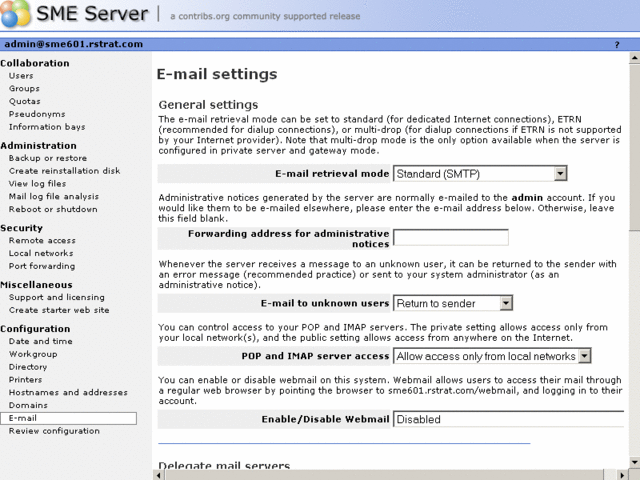The image size is (640, 480).
Task: Click the vertical scrollbar up arrow
Action: point(634,58)
